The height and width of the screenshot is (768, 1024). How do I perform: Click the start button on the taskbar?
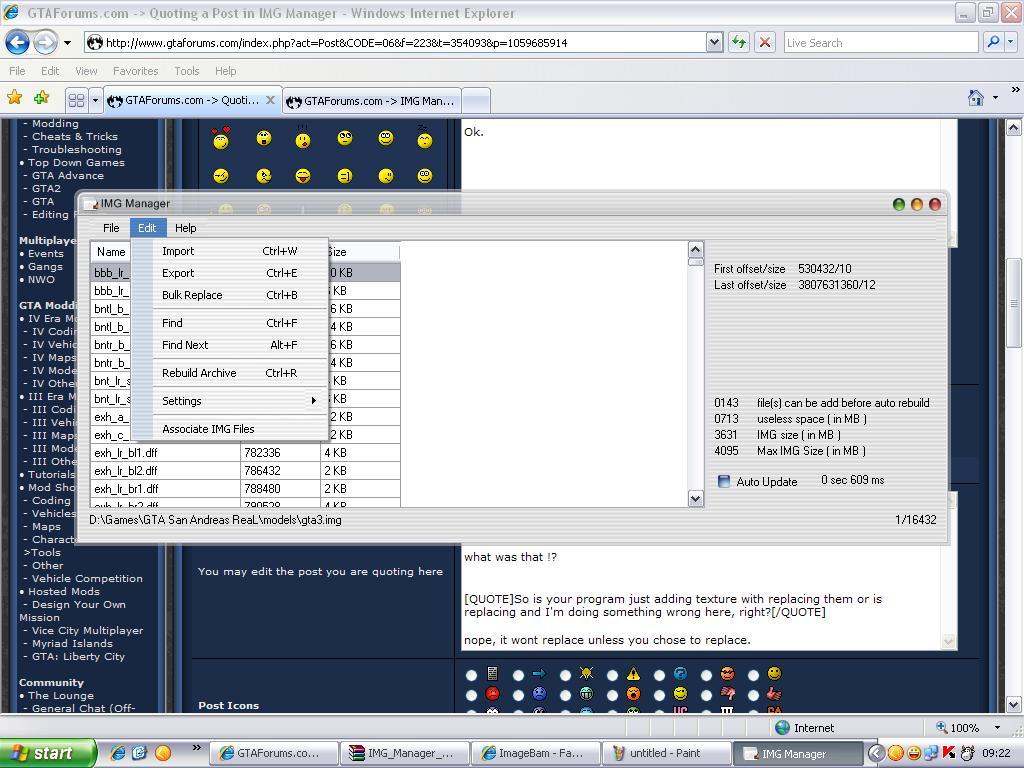[47, 753]
